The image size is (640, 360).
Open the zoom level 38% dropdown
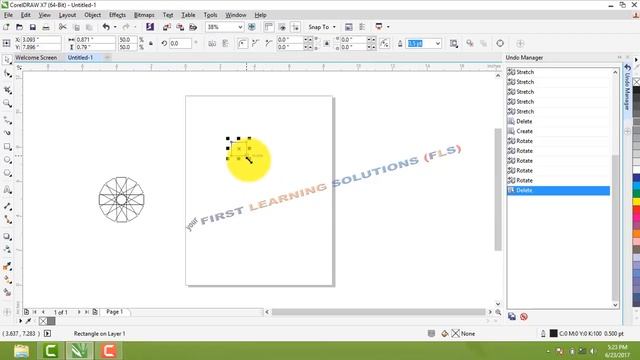coord(240,27)
